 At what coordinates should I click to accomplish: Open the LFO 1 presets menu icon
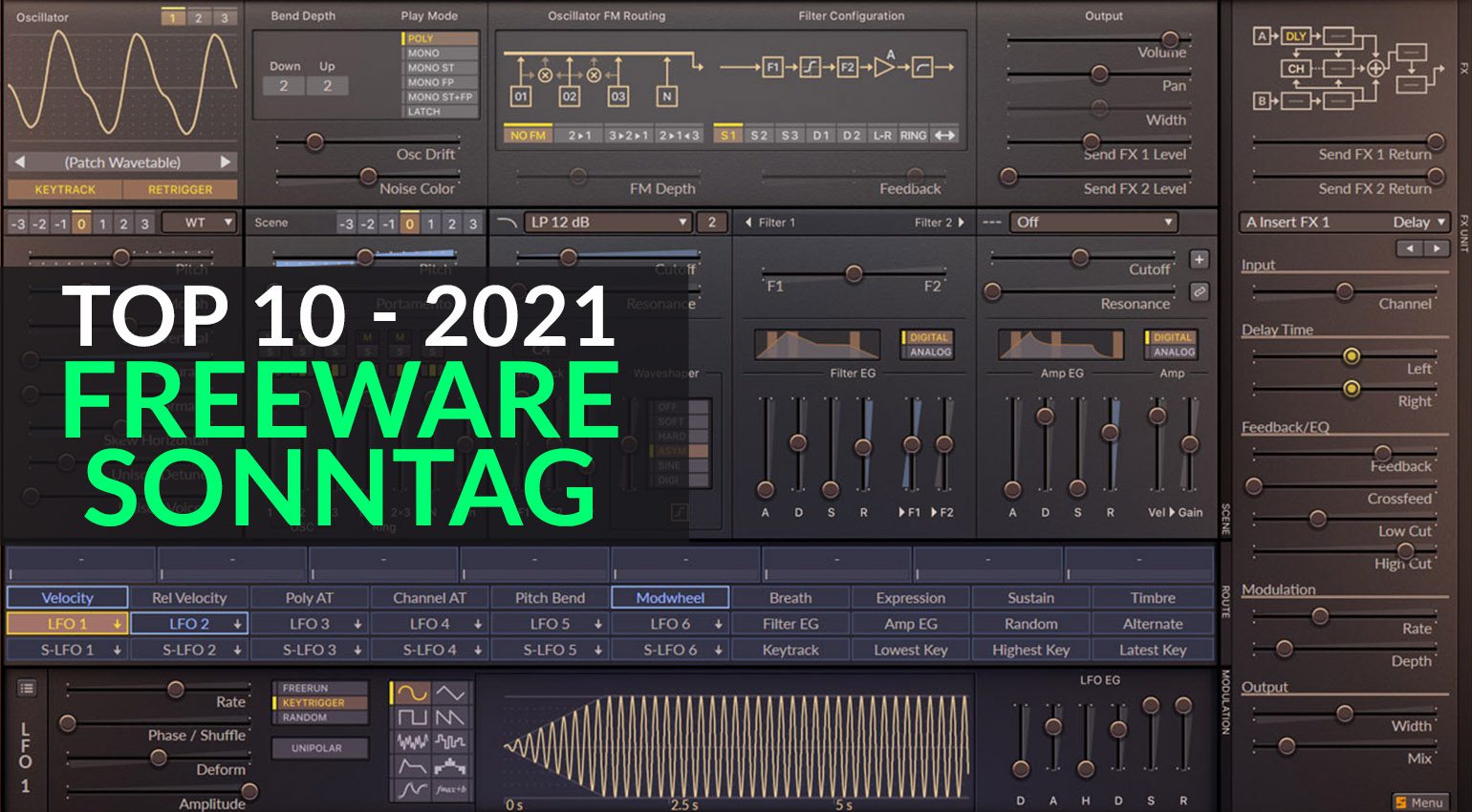27,688
